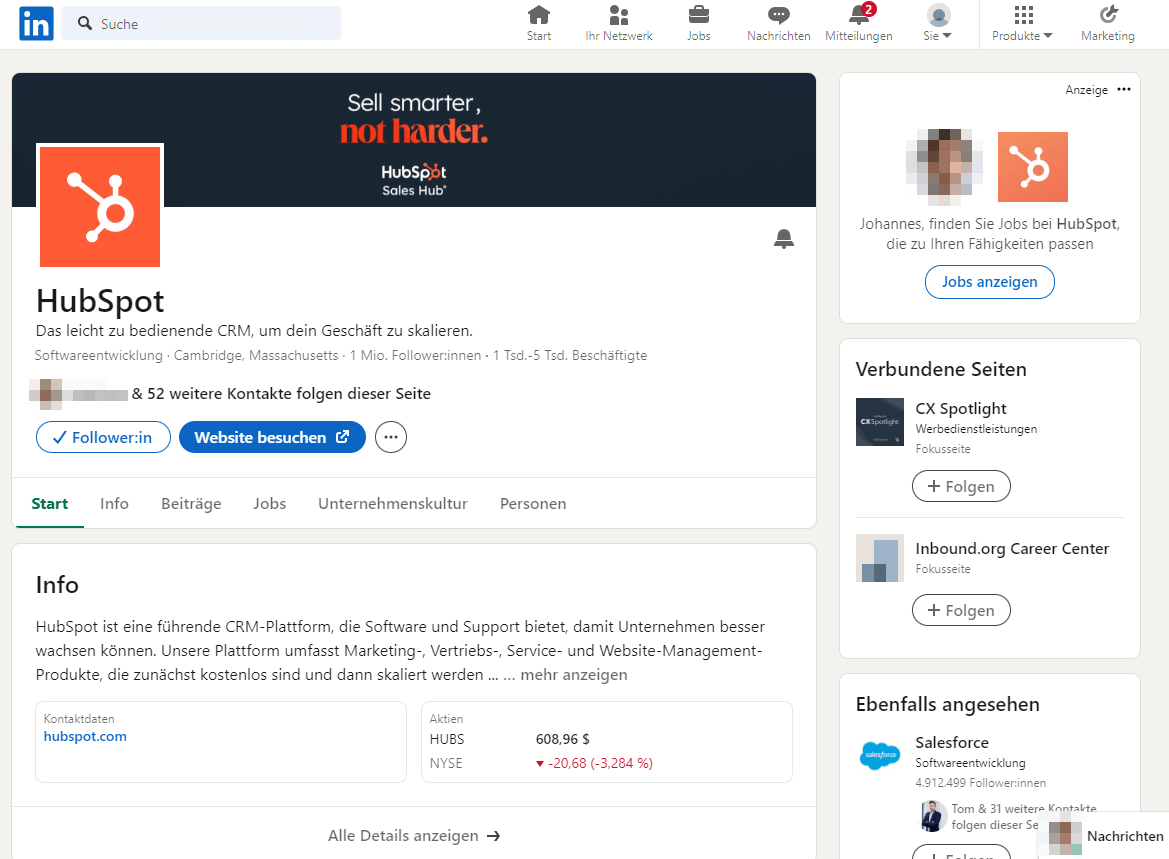The width and height of the screenshot is (1169, 859).
Task: Click the Suche search field
Action: [x=201, y=23]
